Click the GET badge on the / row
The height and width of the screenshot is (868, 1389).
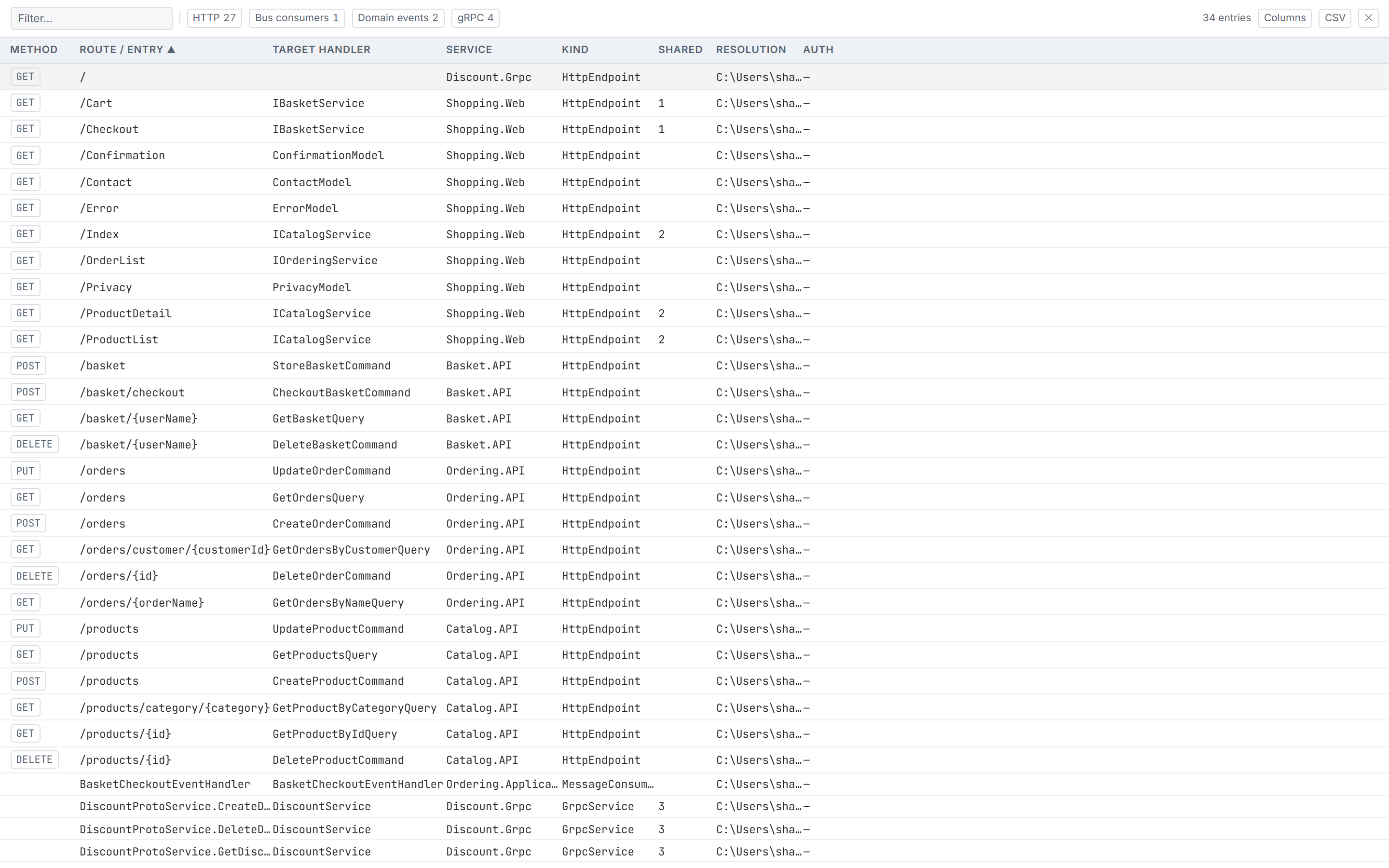tap(25, 76)
